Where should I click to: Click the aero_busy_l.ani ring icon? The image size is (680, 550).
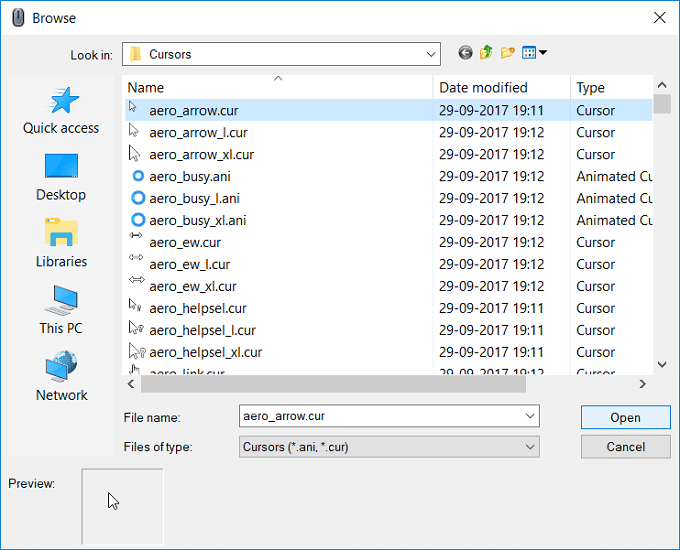(138, 198)
